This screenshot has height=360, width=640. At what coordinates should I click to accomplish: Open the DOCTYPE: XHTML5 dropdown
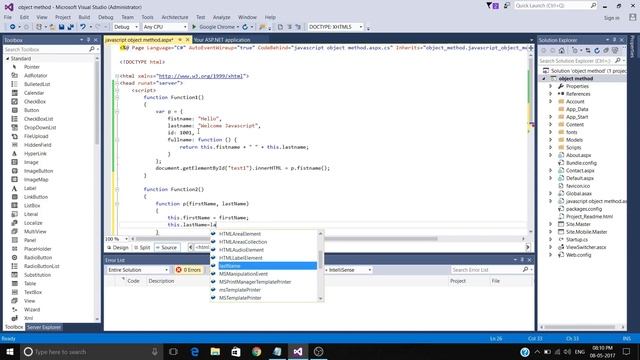pyautogui.click(x=335, y=27)
